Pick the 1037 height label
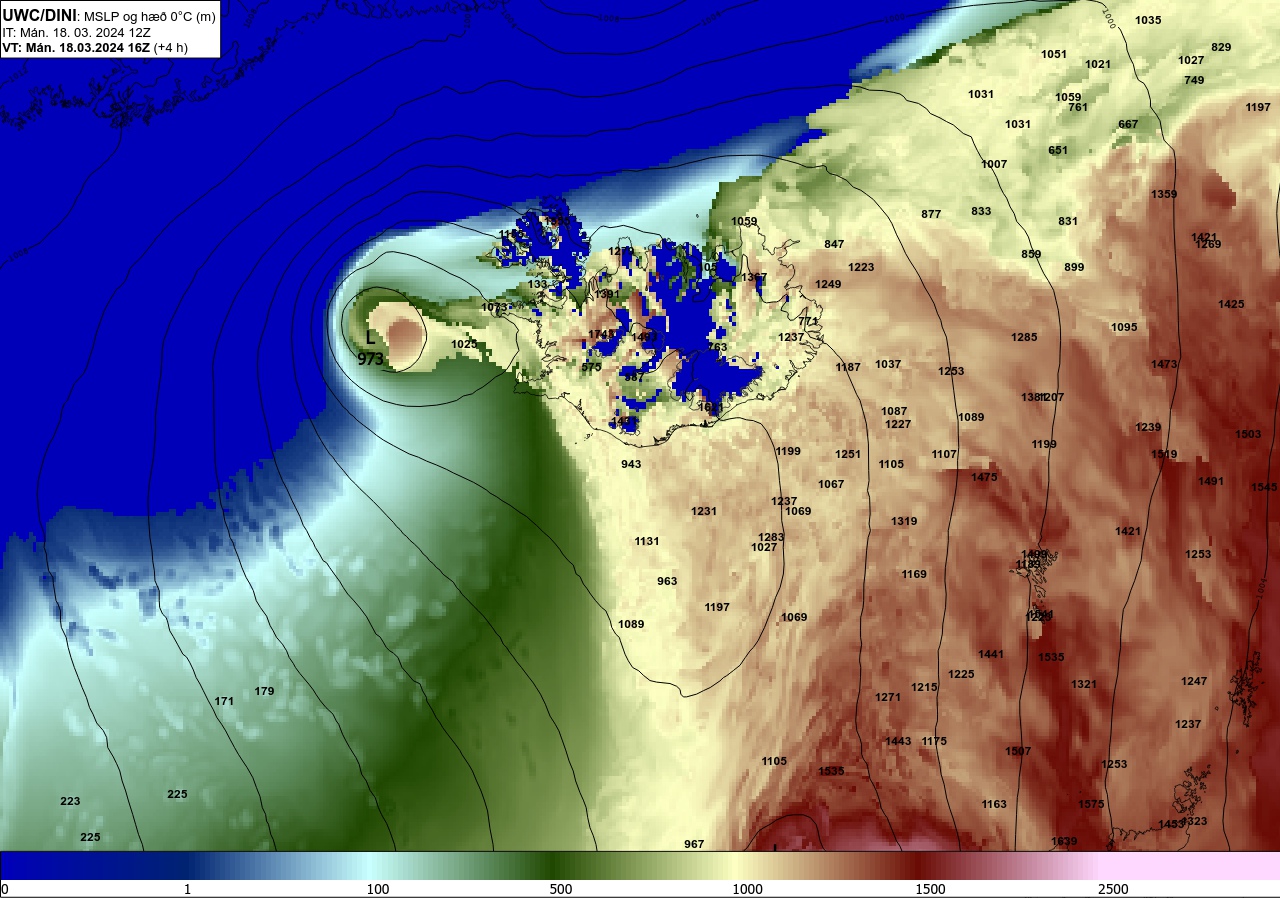This screenshot has width=1280, height=898. point(888,364)
